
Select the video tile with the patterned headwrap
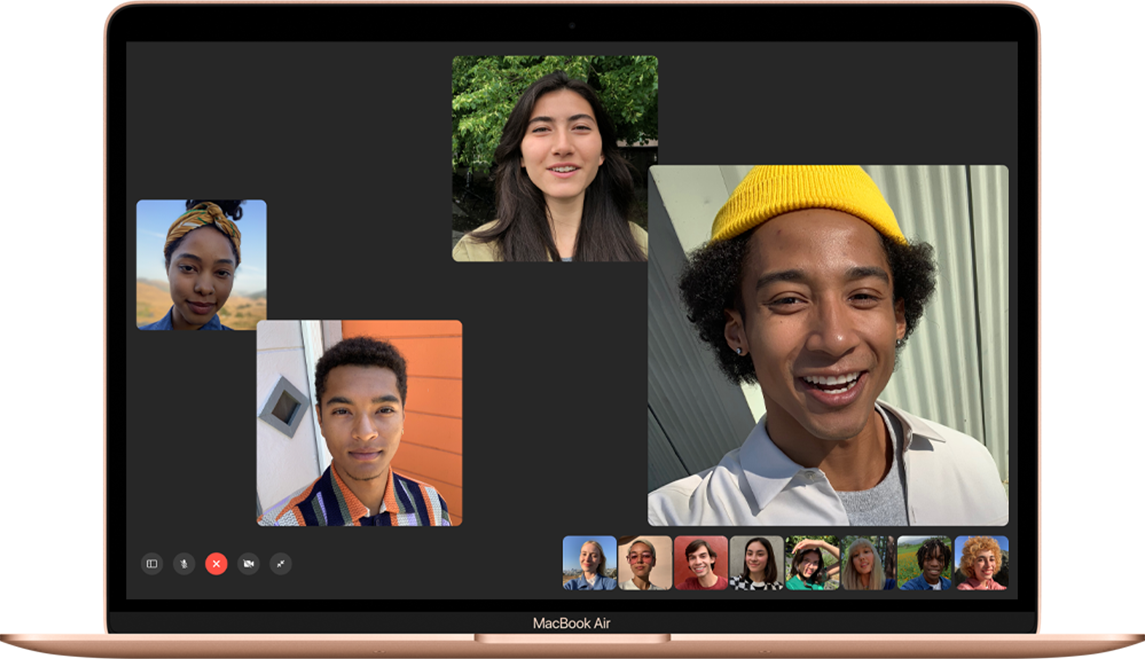[x=202, y=264]
